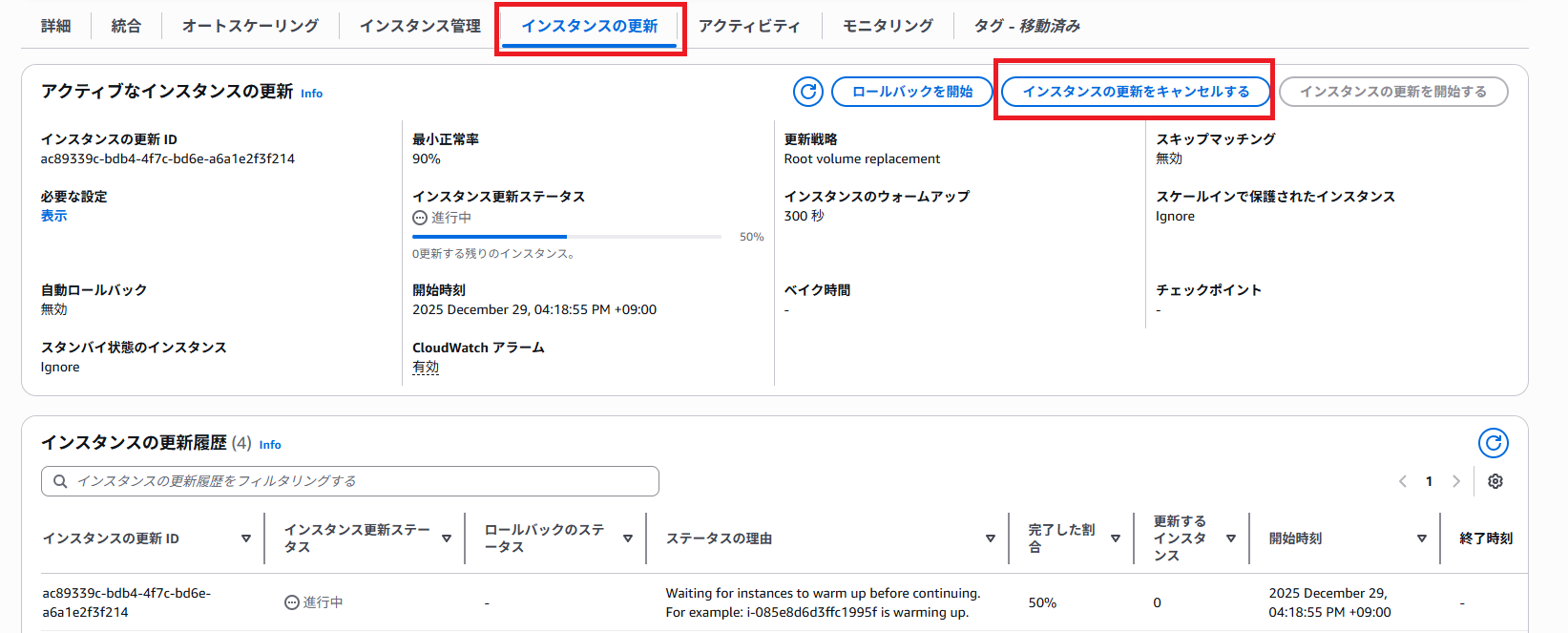The width and height of the screenshot is (1568, 633).
Task: Open history table preferences gear
Action: [x=1495, y=481]
